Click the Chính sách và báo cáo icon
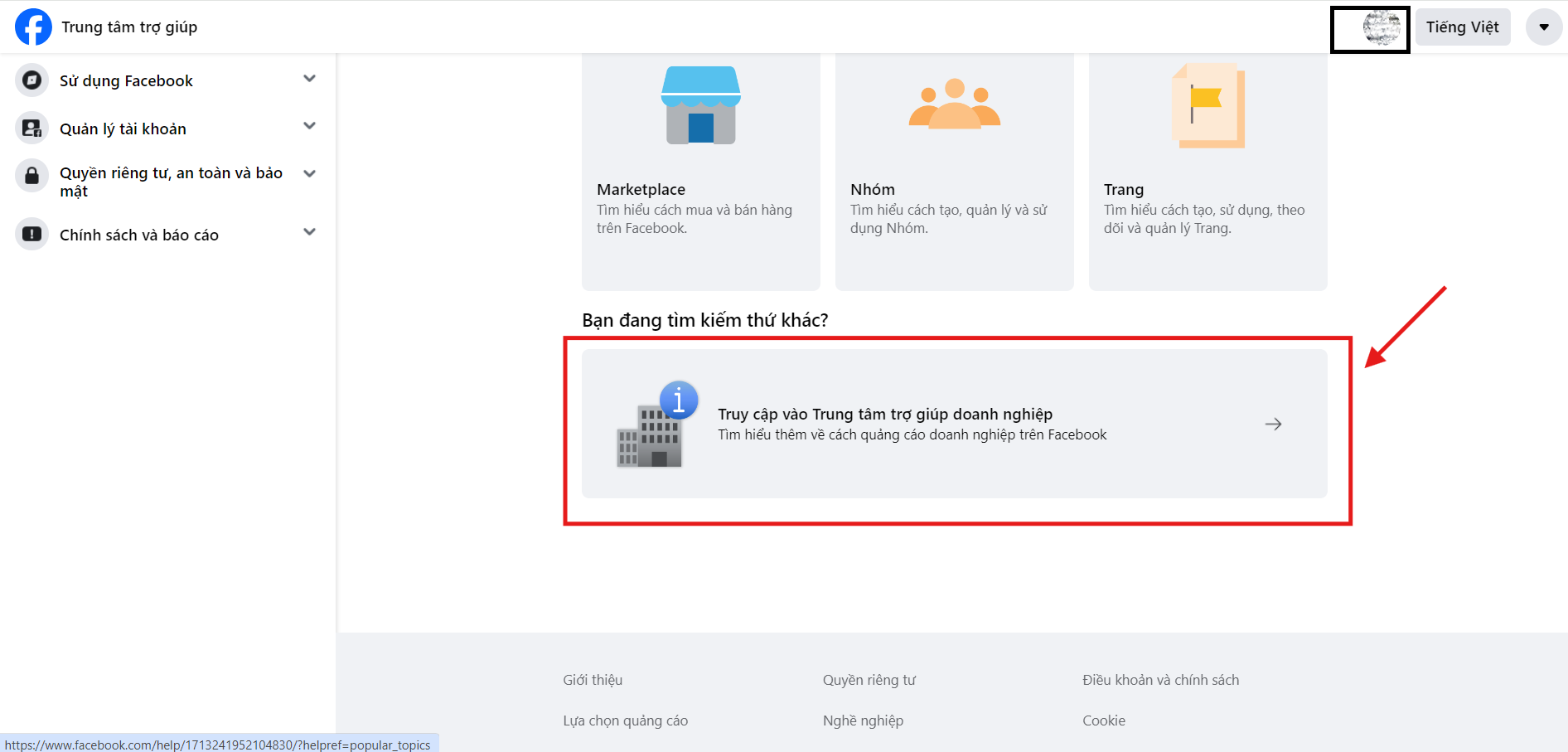This screenshot has width=1568, height=752. click(31, 234)
